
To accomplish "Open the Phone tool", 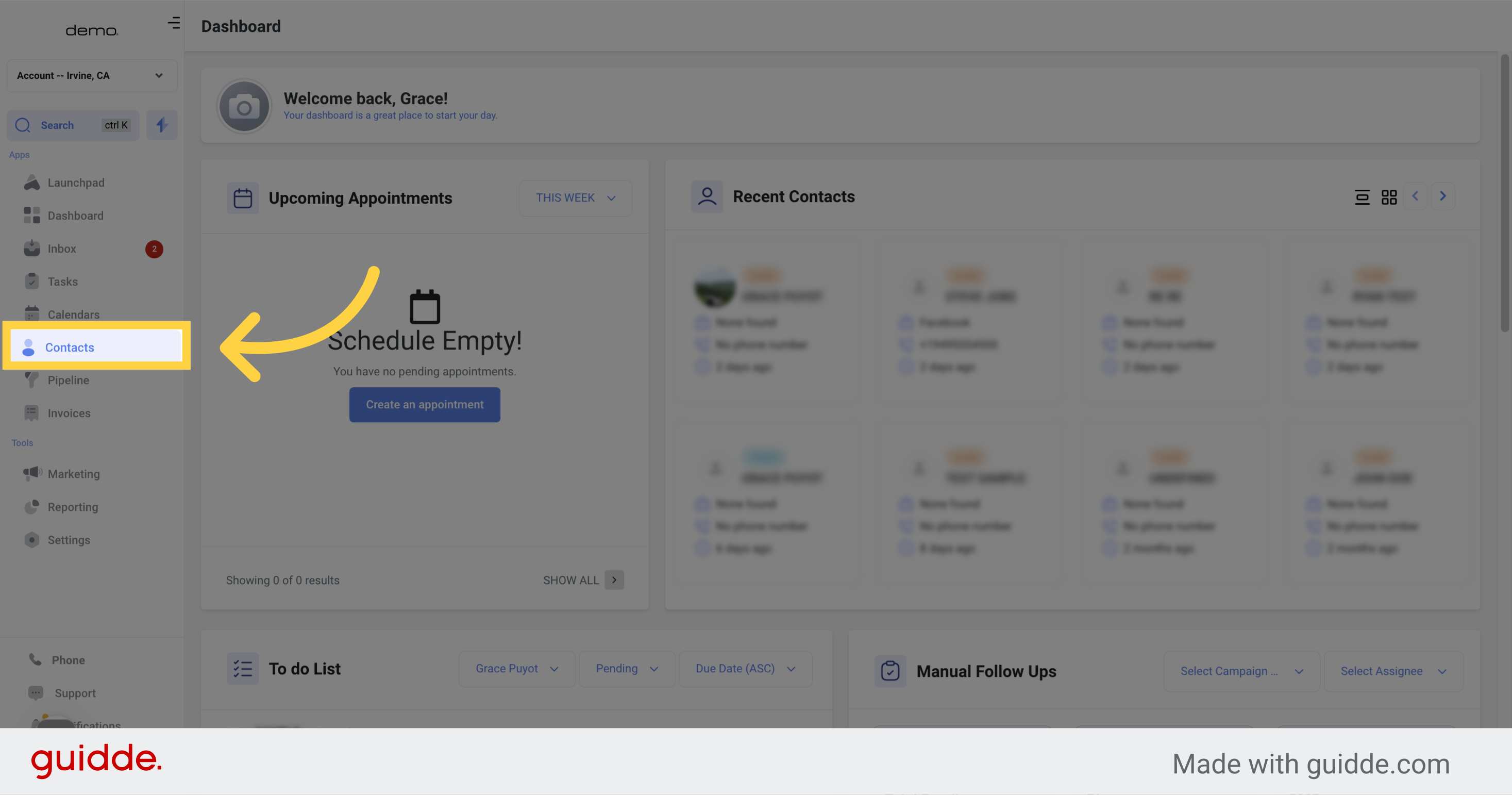I will (x=67, y=659).
